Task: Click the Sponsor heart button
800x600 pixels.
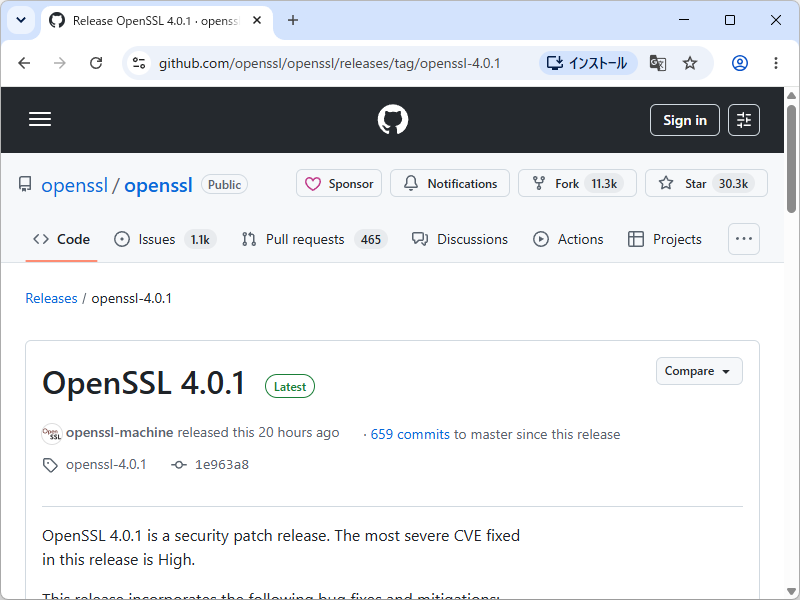Action: [339, 183]
